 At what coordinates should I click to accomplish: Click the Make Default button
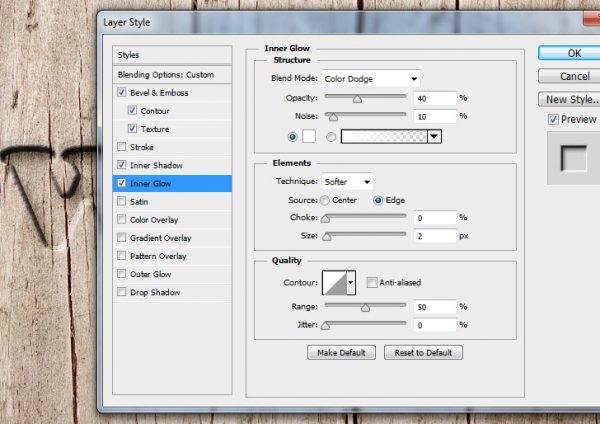click(x=342, y=353)
